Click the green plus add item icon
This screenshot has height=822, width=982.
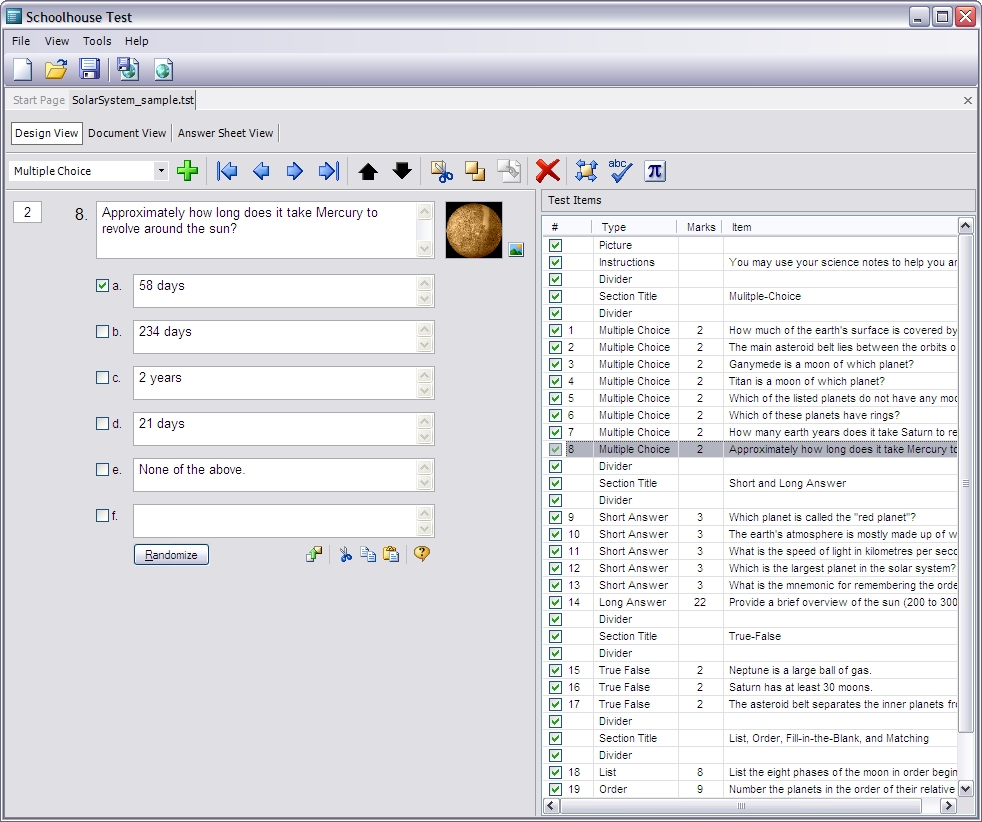[x=187, y=171]
